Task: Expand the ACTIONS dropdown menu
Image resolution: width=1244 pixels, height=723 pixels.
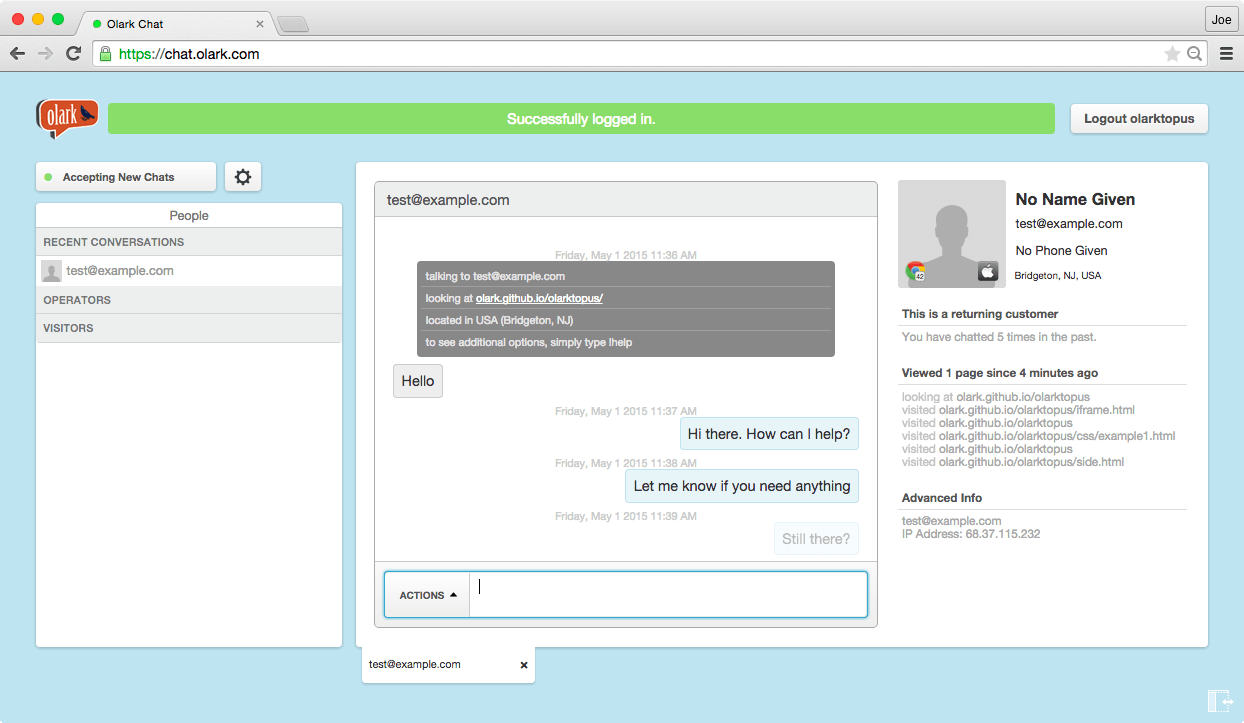Action: (427, 595)
